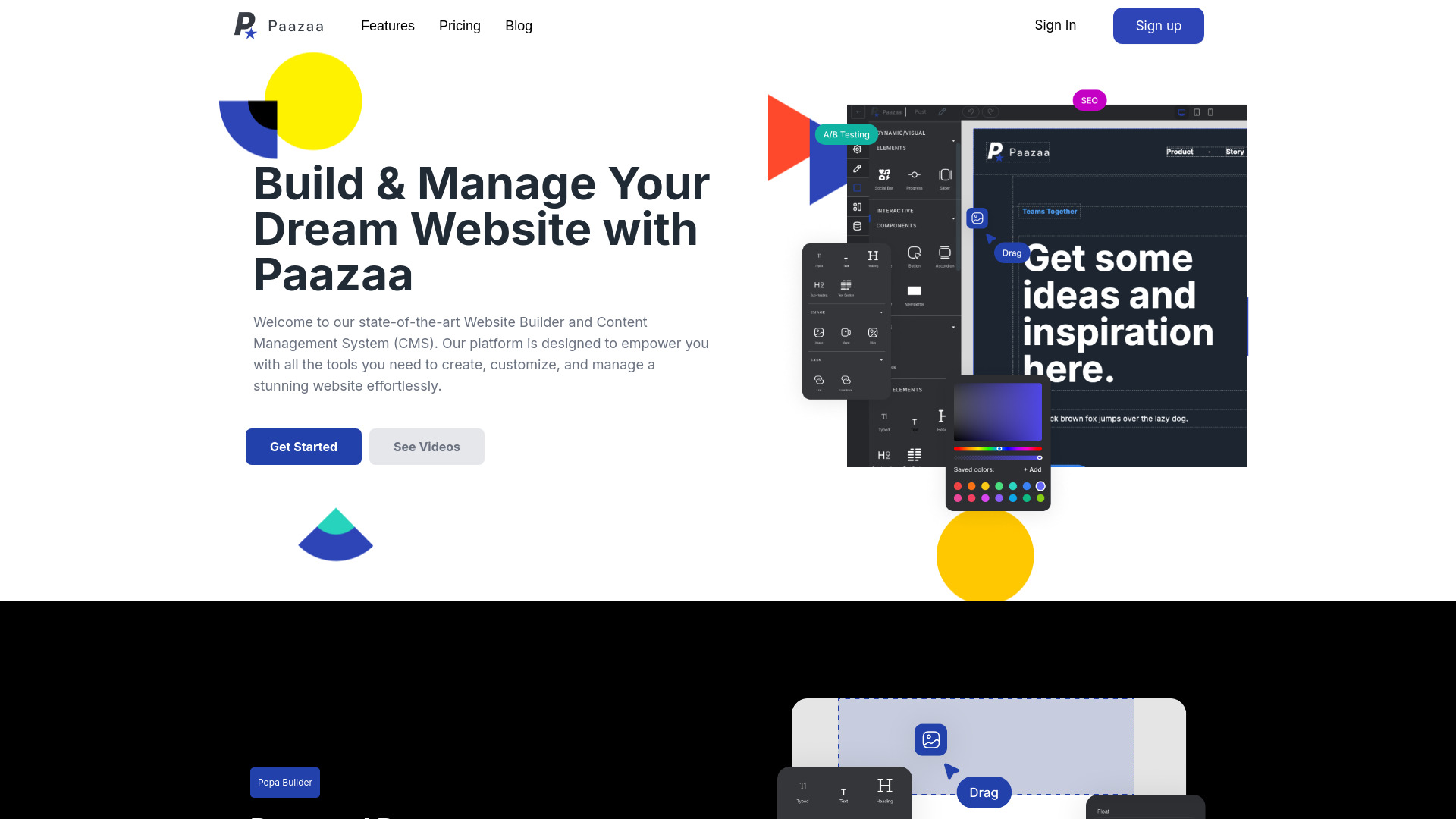The height and width of the screenshot is (819, 1456).
Task: Open the Features navigation menu item
Action: (387, 25)
